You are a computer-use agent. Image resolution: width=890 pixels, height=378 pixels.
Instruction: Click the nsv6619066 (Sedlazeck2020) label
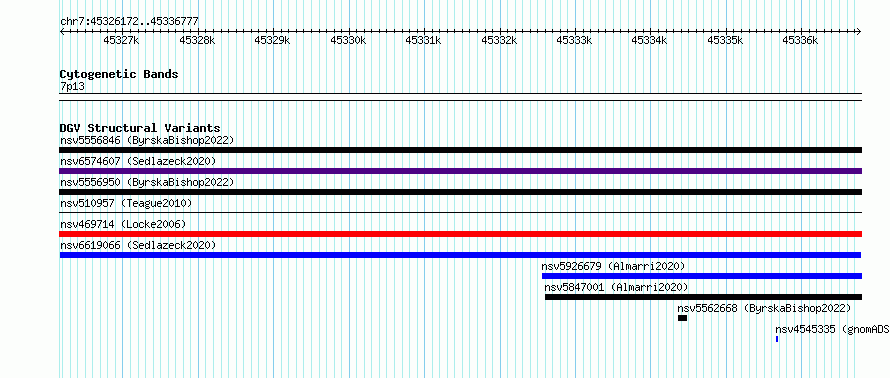click(138, 245)
